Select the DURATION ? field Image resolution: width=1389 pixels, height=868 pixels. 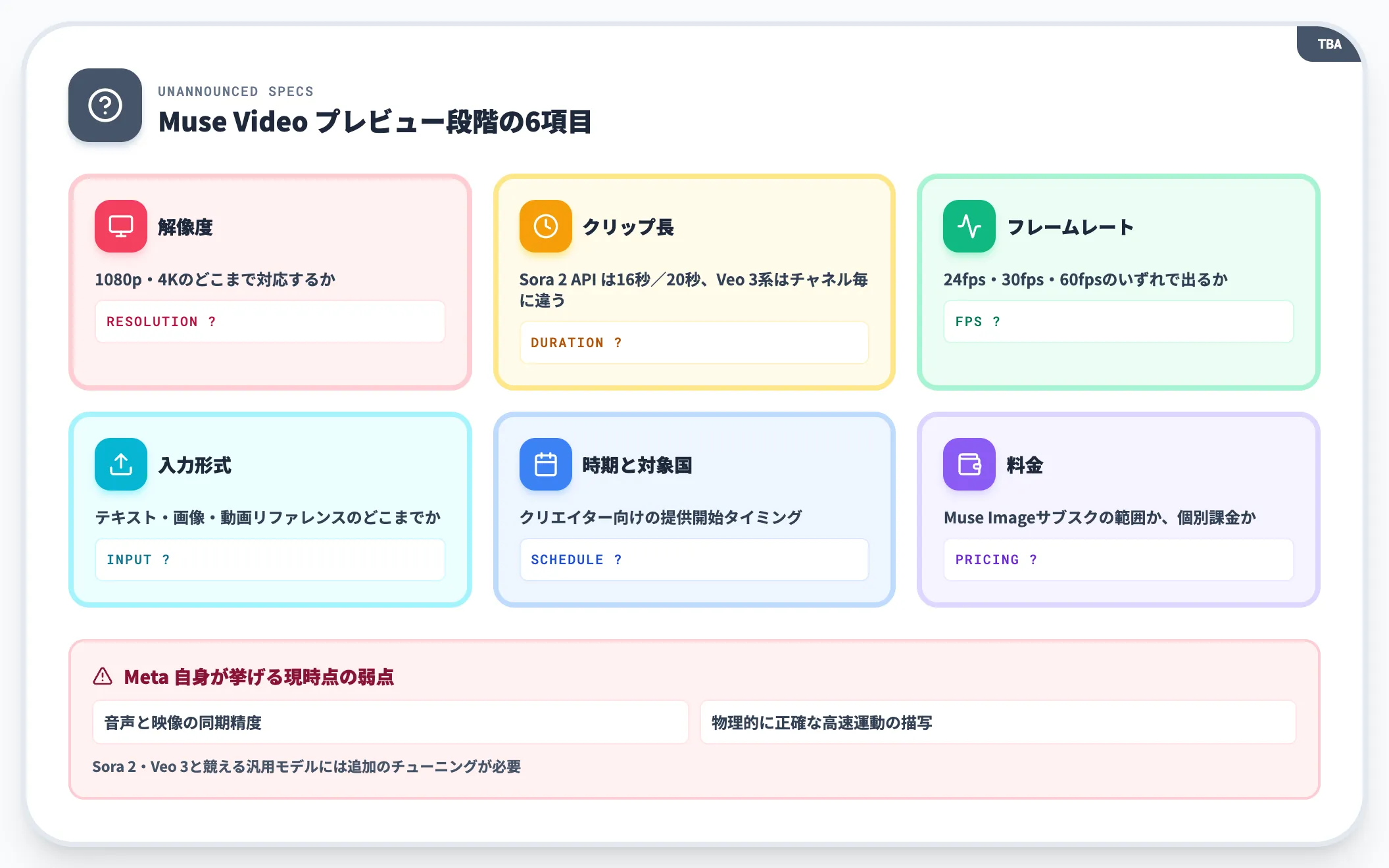coord(694,343)
